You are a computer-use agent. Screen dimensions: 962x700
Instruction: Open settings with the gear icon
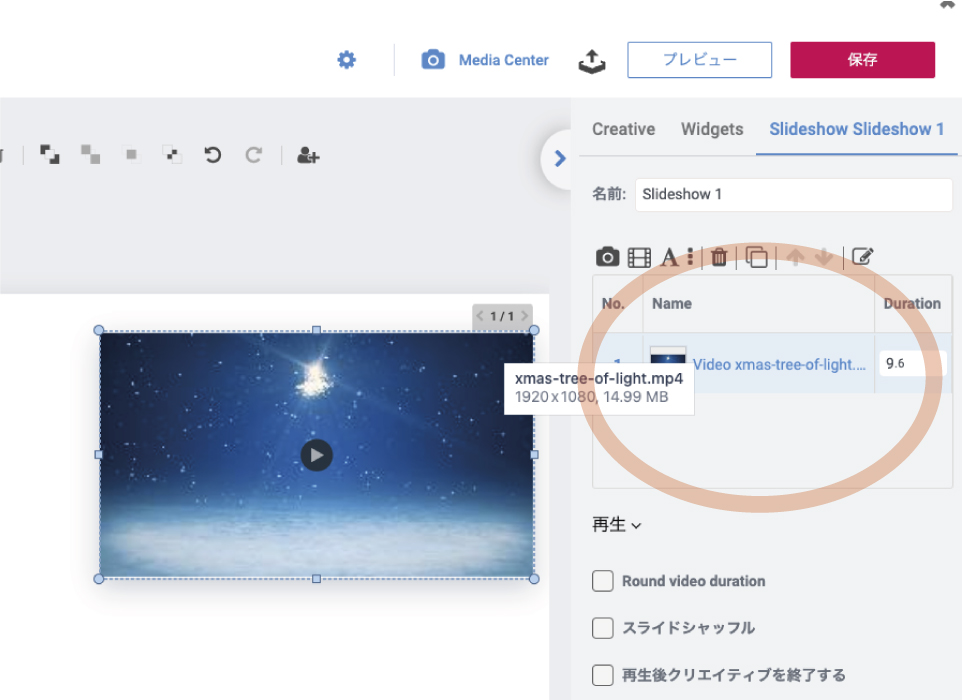pyautogui.click(x=346, y=60)
